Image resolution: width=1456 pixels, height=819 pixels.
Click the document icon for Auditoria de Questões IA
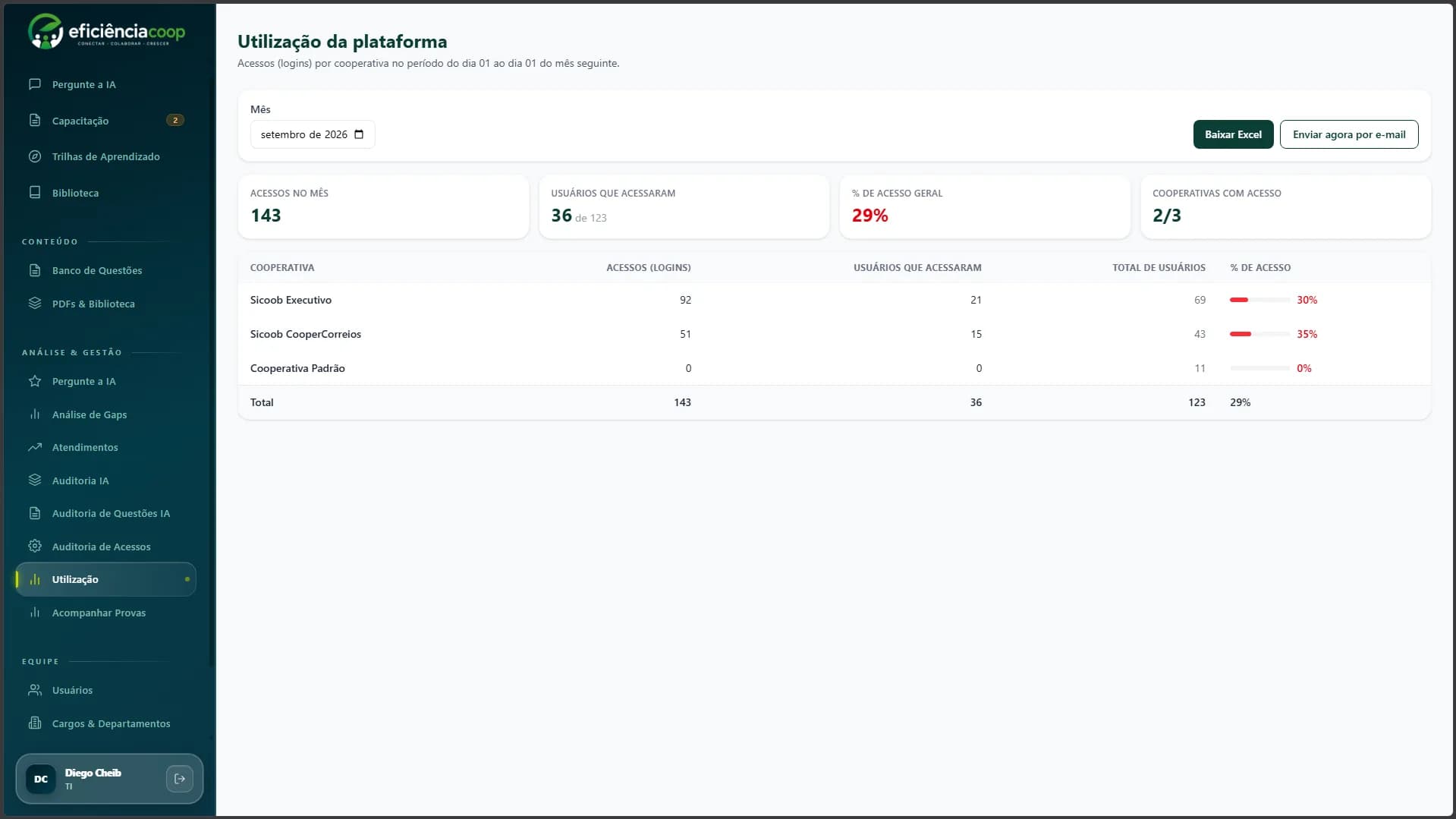point(35,513)
